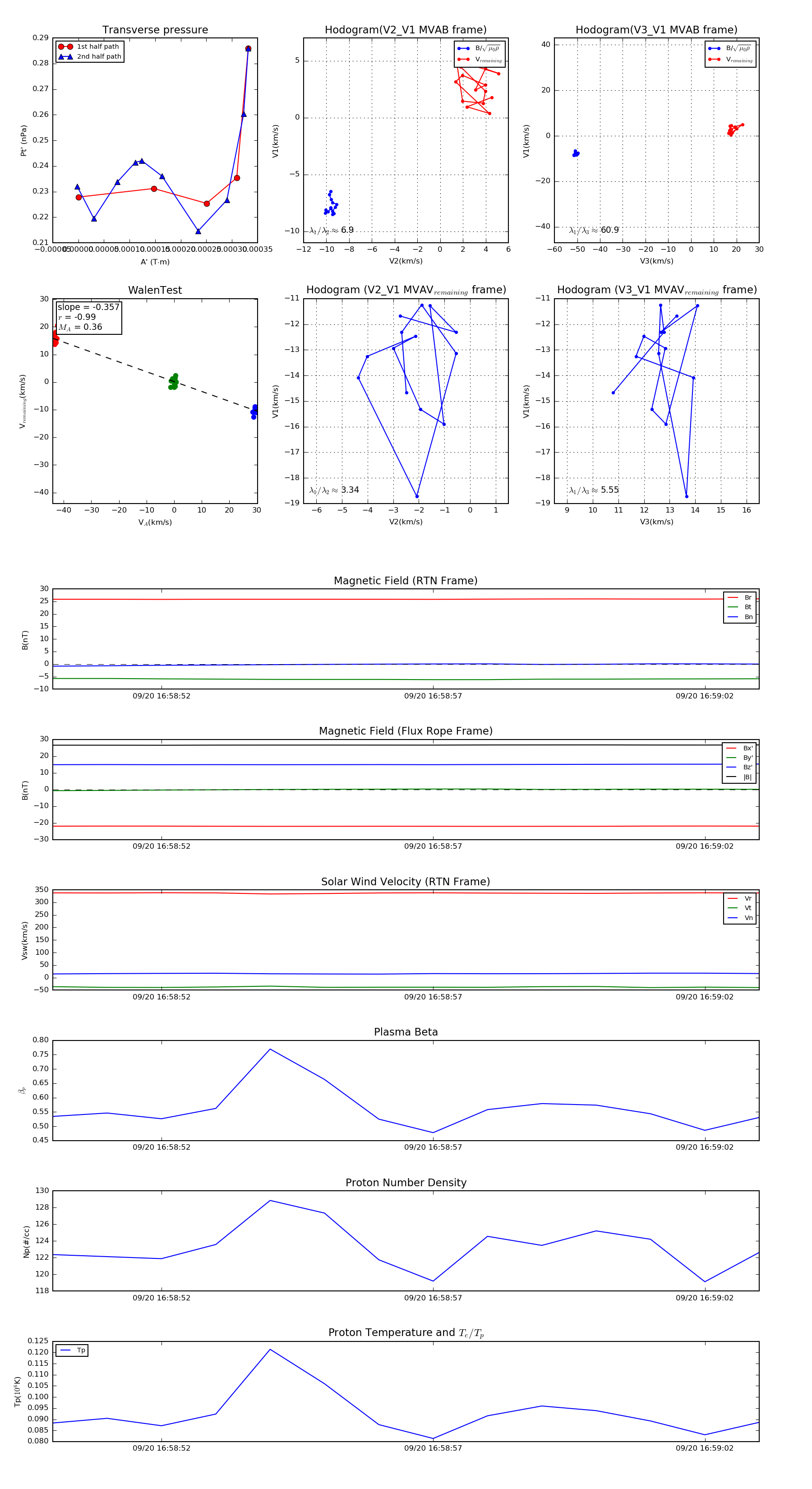
Task: Select the 'Vt' legend entry
Action: 740,908
